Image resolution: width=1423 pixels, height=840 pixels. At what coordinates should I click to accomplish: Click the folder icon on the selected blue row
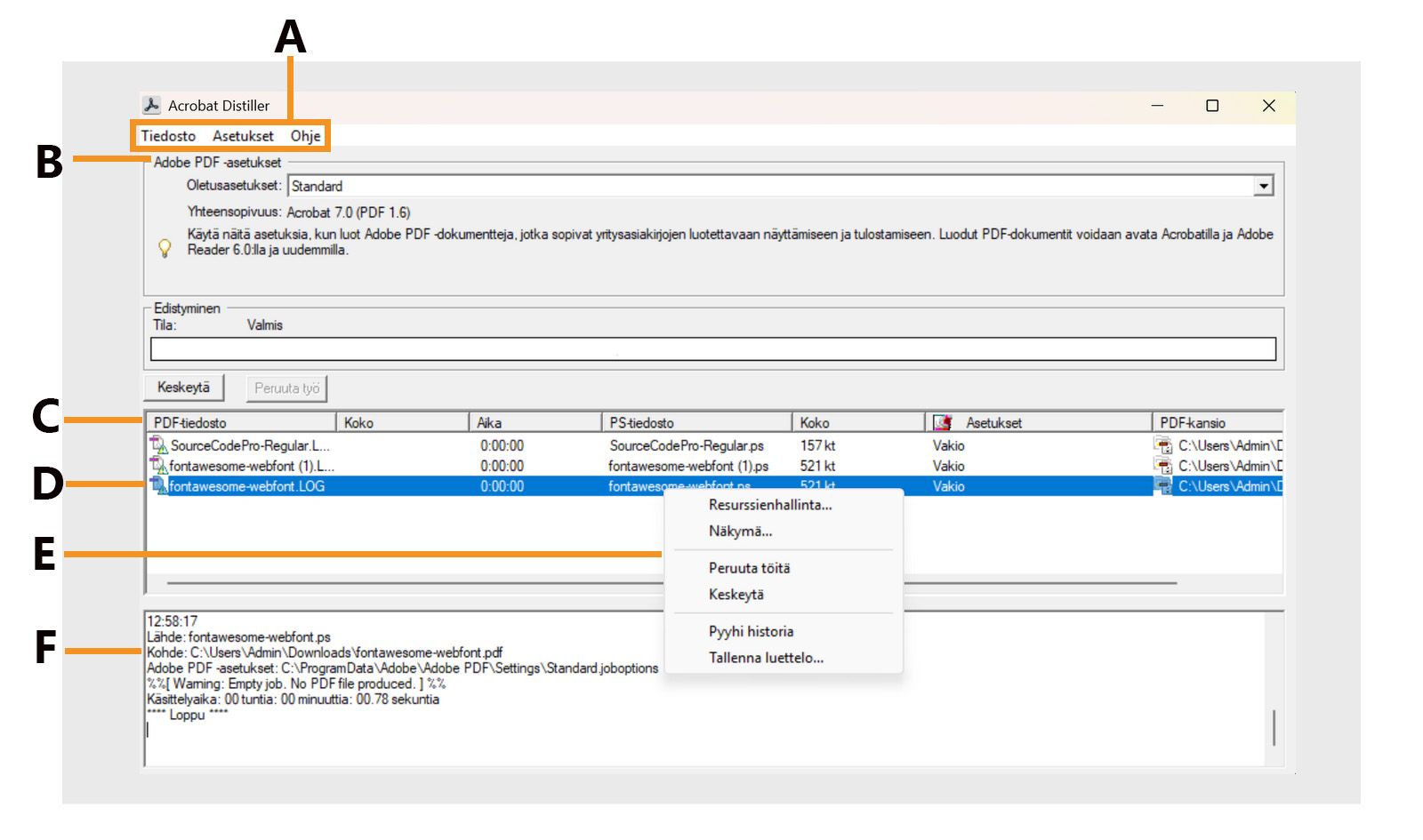coord(1165,486)
